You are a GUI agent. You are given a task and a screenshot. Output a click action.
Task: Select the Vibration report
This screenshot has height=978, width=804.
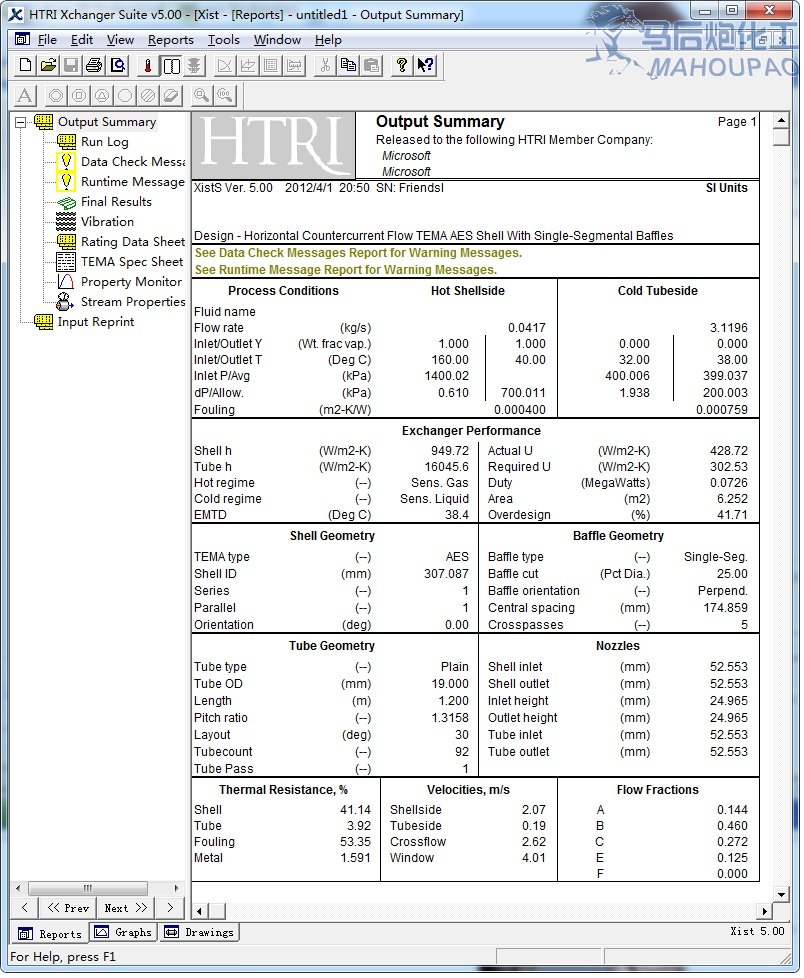pyautogui.click(x=107, y=222)
